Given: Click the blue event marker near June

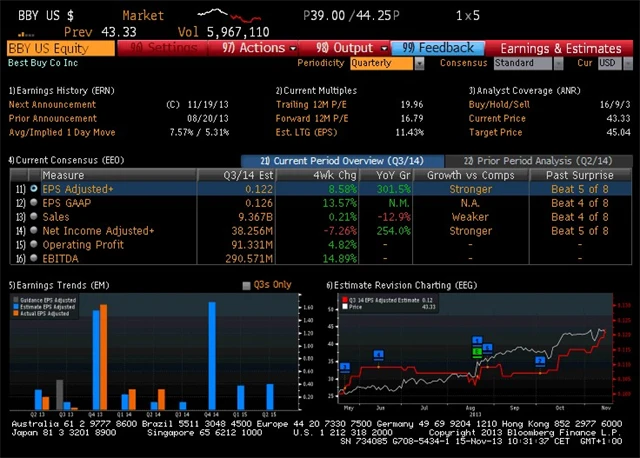Looking at the screenshot, I should click(379, 355).
